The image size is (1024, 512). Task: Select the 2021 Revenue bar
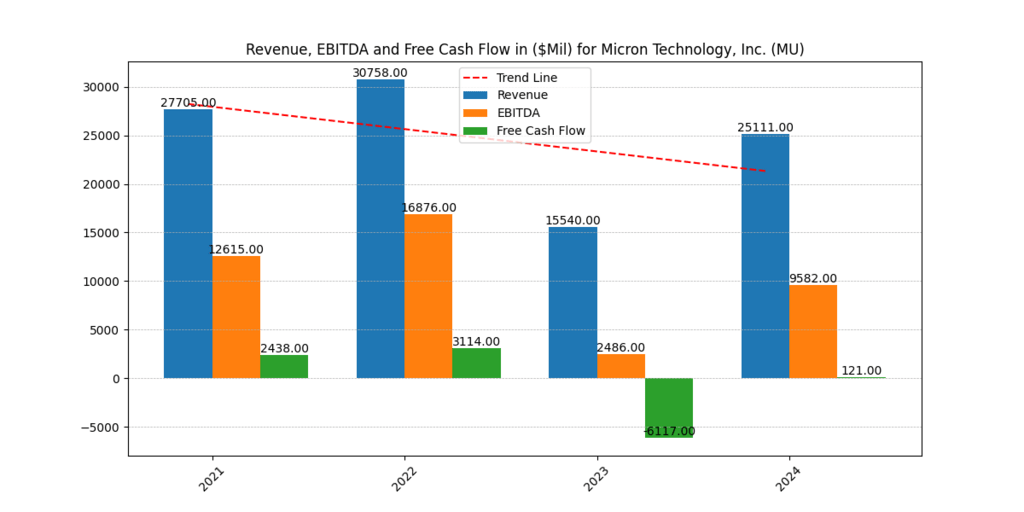click(x=188, y=243)
